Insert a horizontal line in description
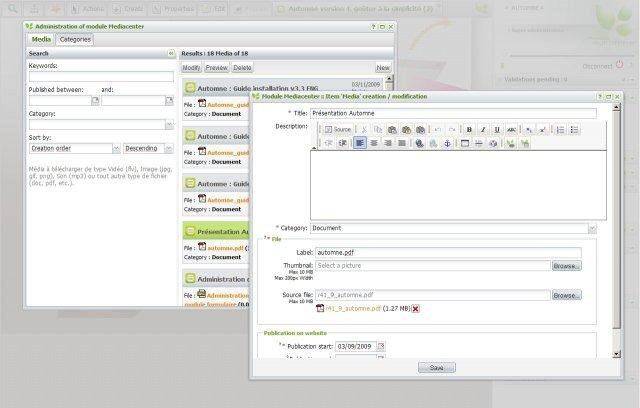 click(x=479, y=143)
